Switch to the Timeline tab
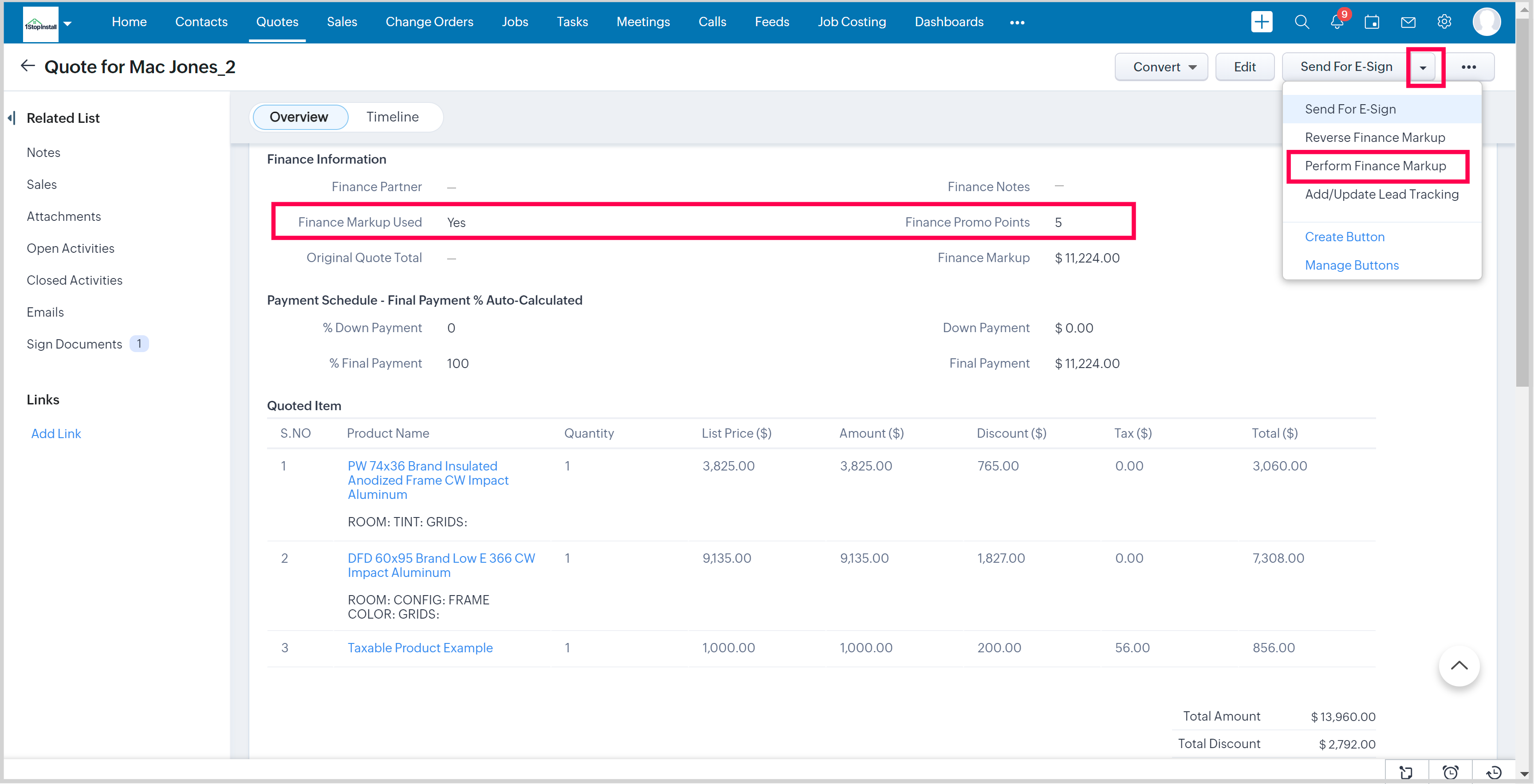 392,117
